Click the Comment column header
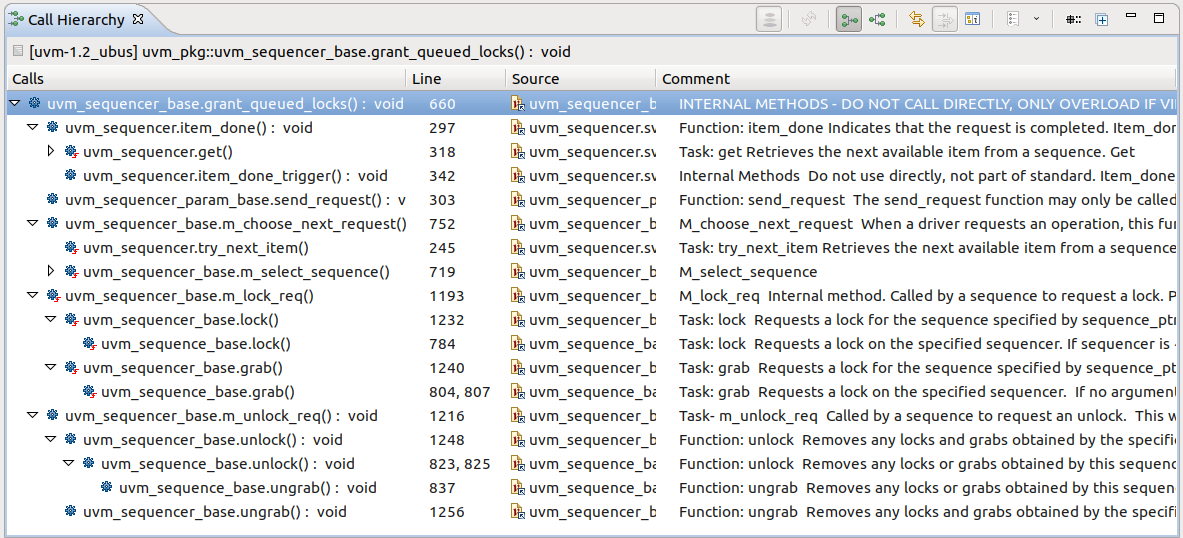The height and width of the screenshot is (538, 1183). click(x=900, y=79)
